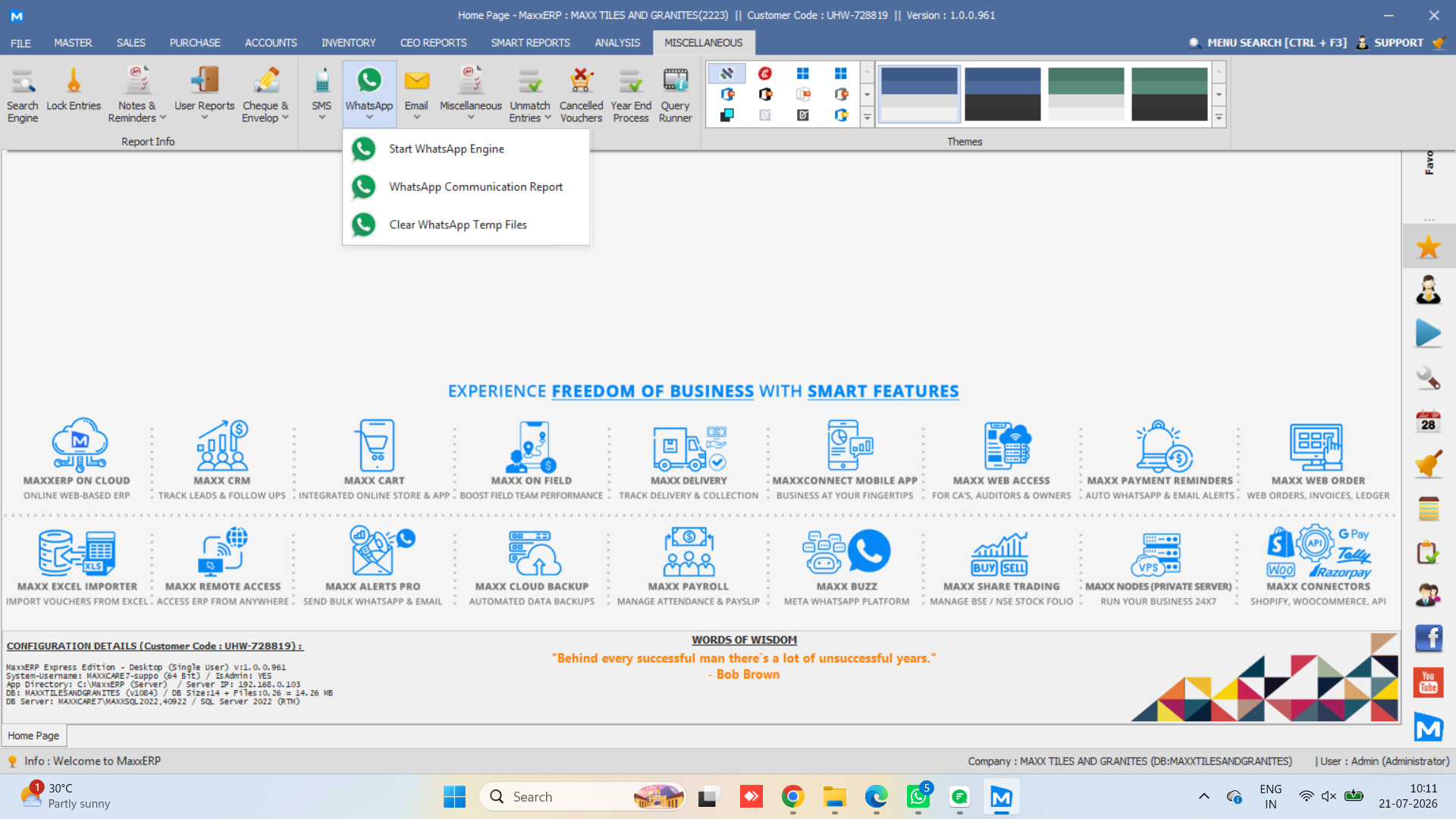Image resolution: width=1456 pixels, height=819 pixels.
Task: Click the clipboard checkmark sidebar icon
Action: click(1429, 552)
